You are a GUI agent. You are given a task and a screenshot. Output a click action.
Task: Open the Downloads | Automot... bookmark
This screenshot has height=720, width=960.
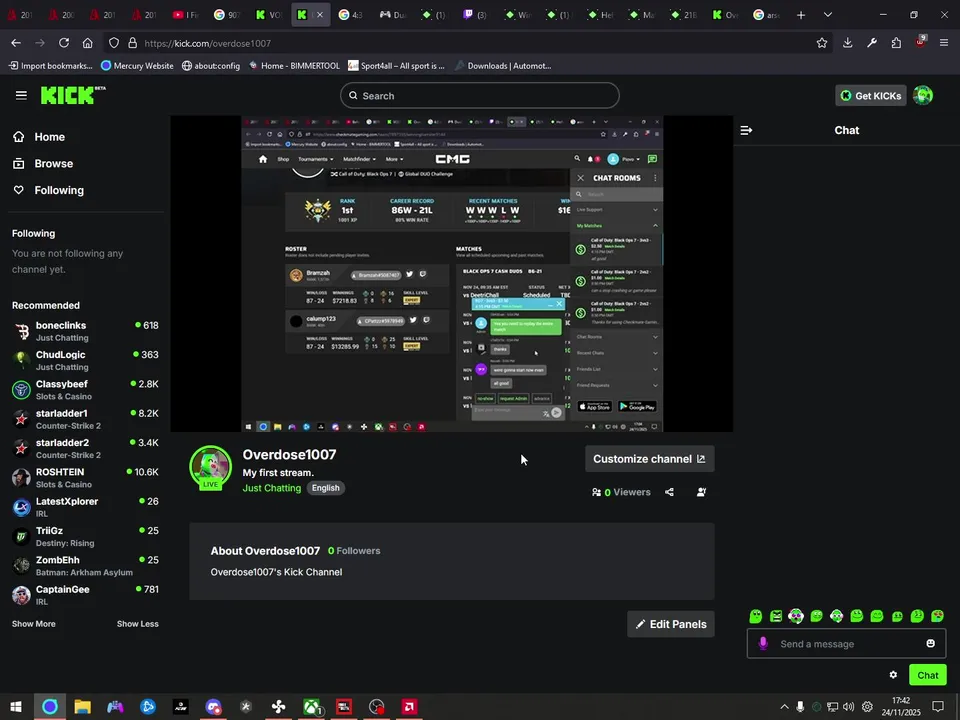click(x=503, y=66)
